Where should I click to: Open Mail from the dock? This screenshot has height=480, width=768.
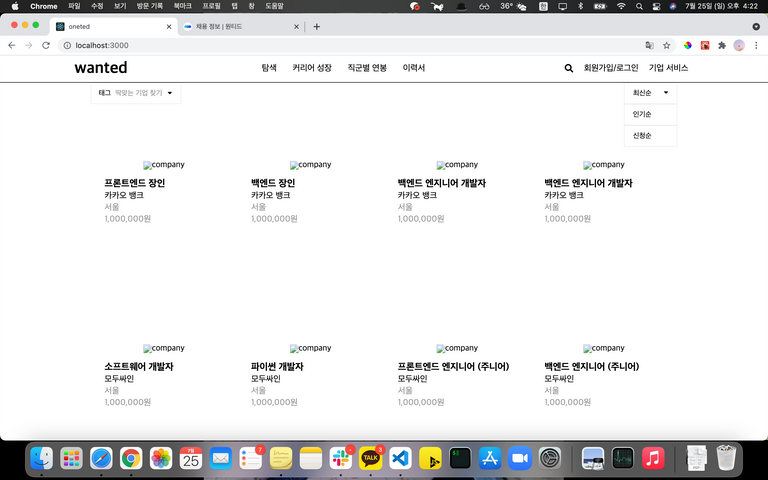pos(221,459)
